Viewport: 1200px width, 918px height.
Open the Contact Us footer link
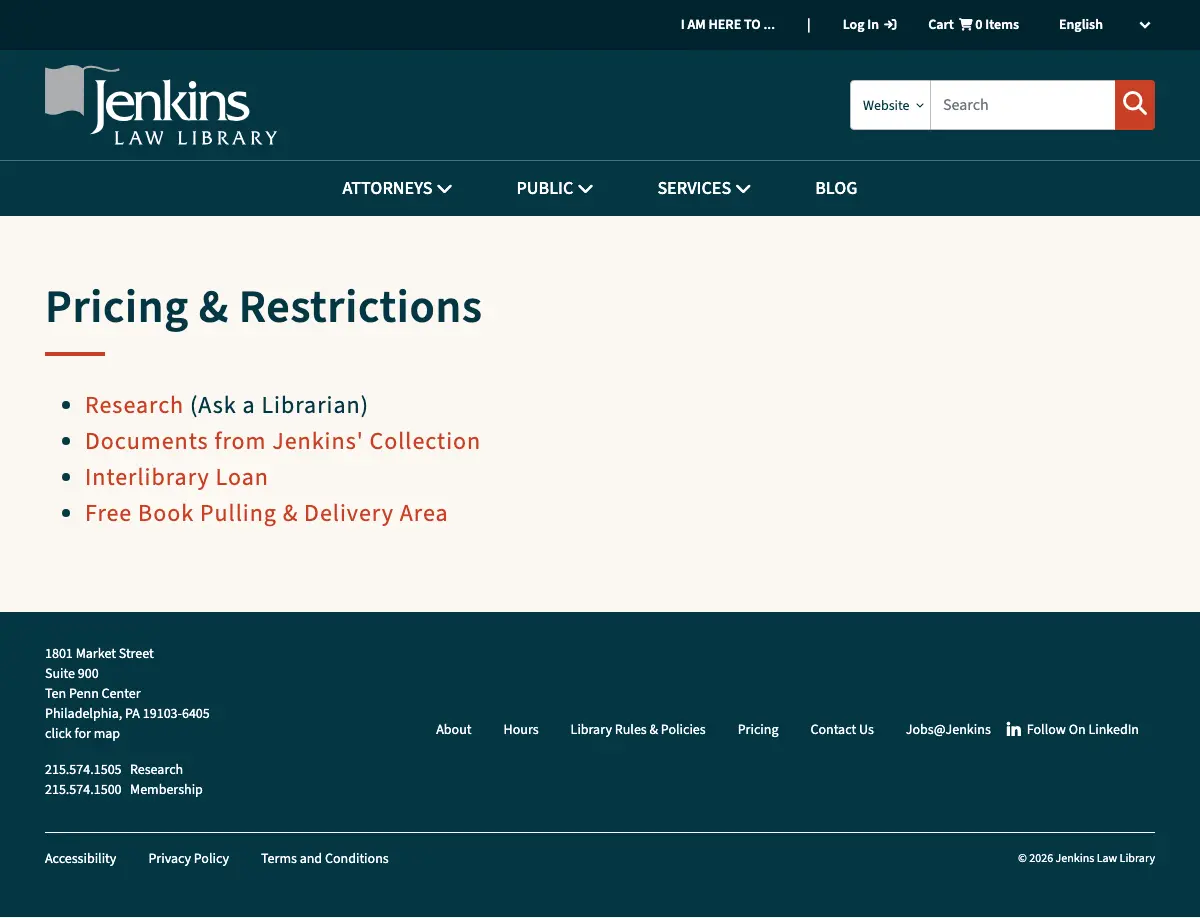pos(842,729)
